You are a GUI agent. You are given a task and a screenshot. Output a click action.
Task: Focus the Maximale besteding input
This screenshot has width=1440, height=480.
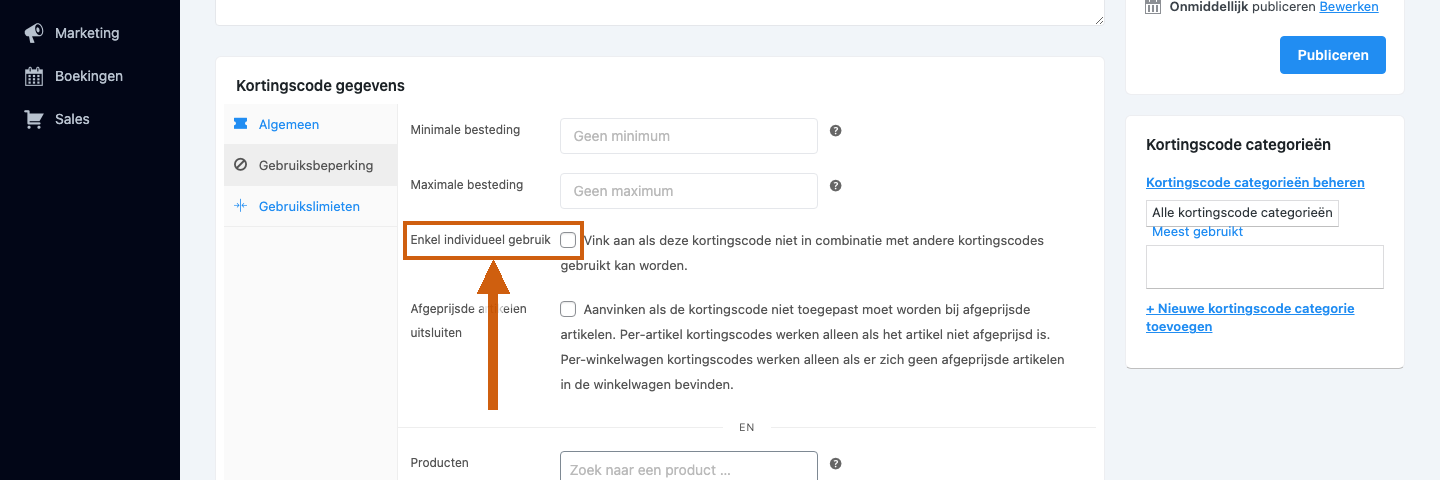point(689,191)
